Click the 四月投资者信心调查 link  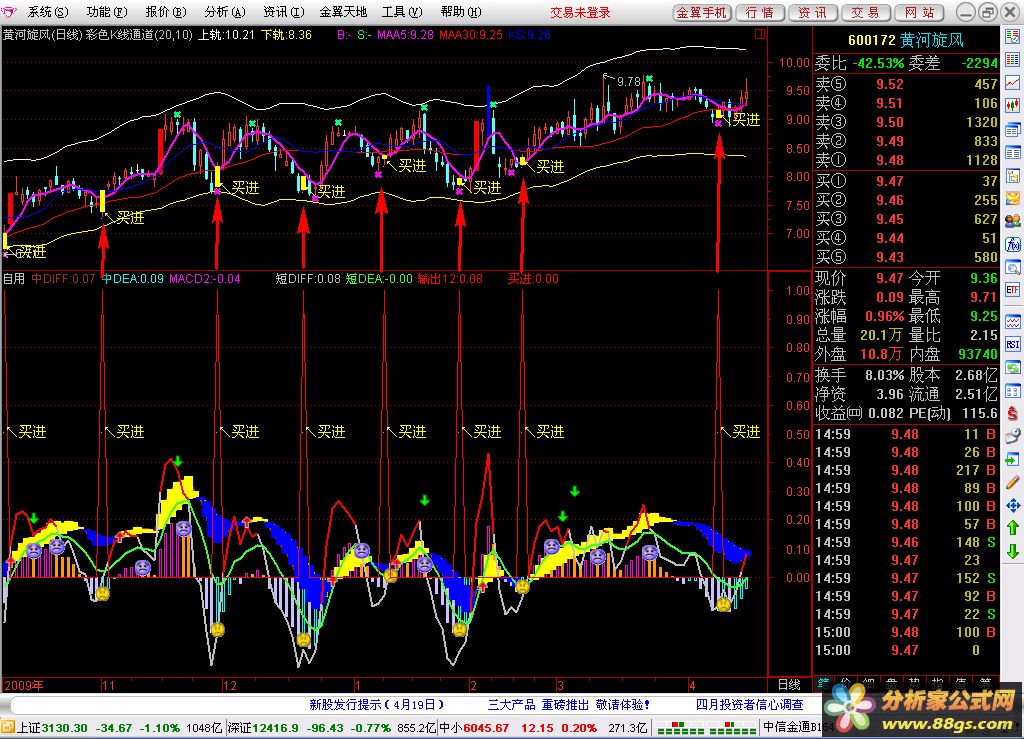tap(750, 704)
